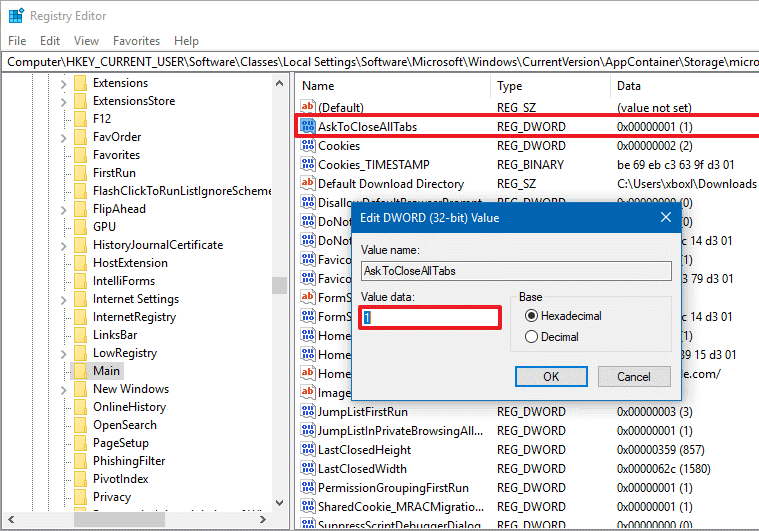Click the Cookies DWORD value icon
The width and height of the screenshot is (759, 531).
pyautogui.click(x=307, y=145)
